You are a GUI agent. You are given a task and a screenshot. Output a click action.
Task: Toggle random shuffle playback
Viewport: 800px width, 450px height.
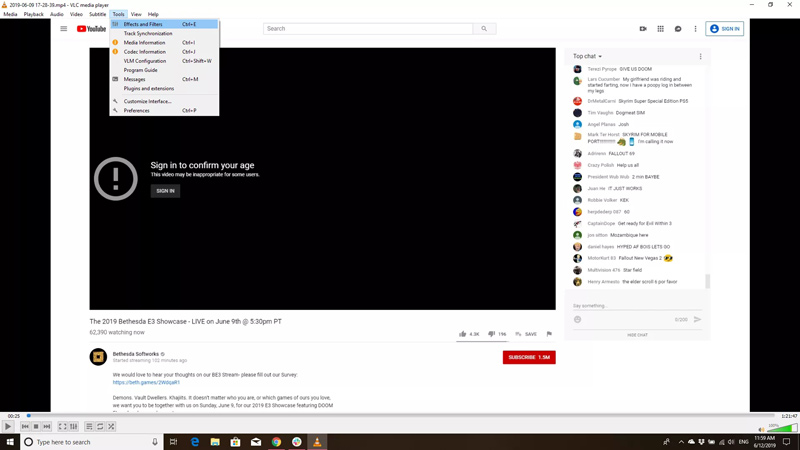(x=111, y=427)
